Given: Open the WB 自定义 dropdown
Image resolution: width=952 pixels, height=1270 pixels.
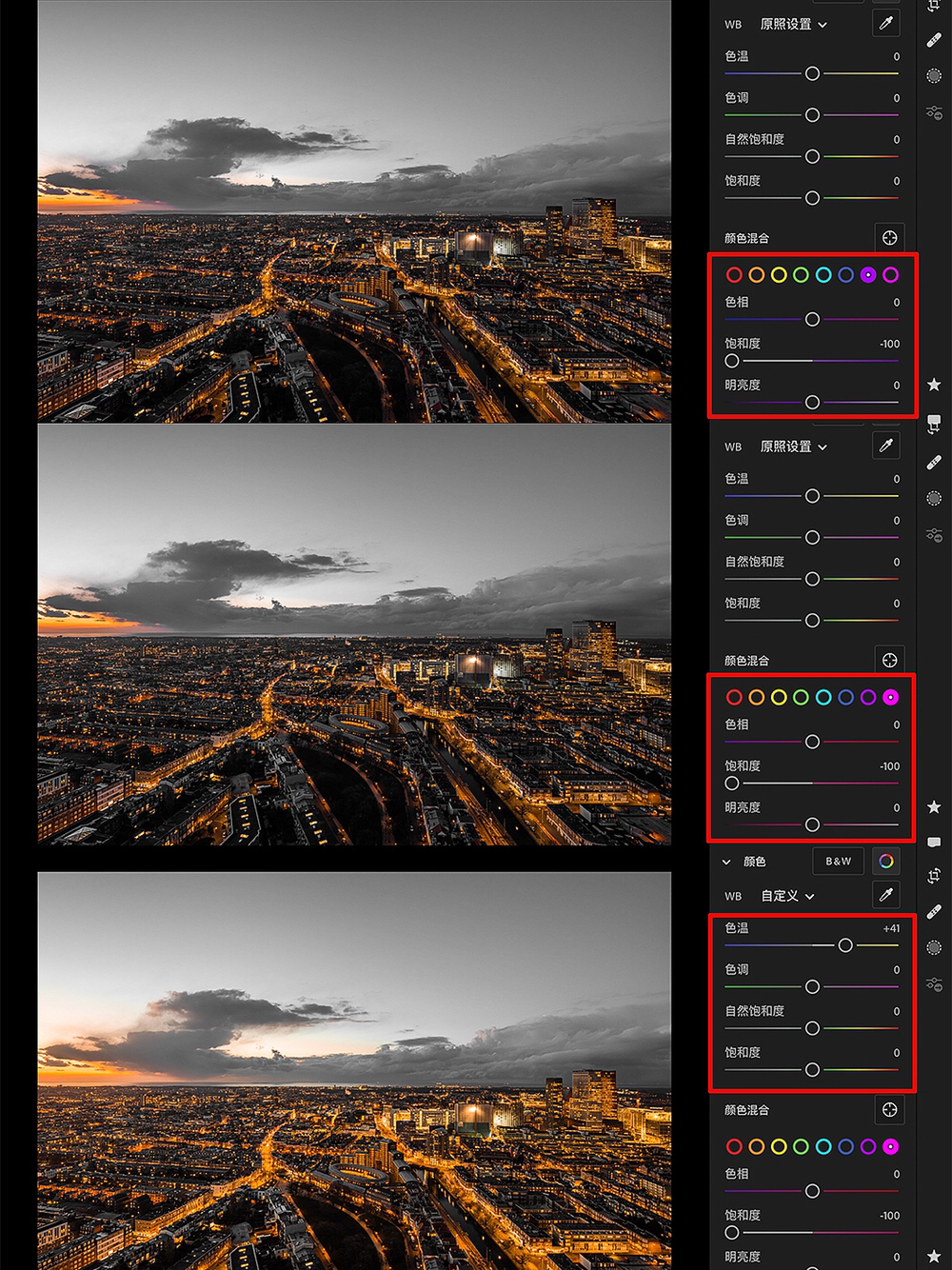Looking at the screenshot, I should pos(787,896).
